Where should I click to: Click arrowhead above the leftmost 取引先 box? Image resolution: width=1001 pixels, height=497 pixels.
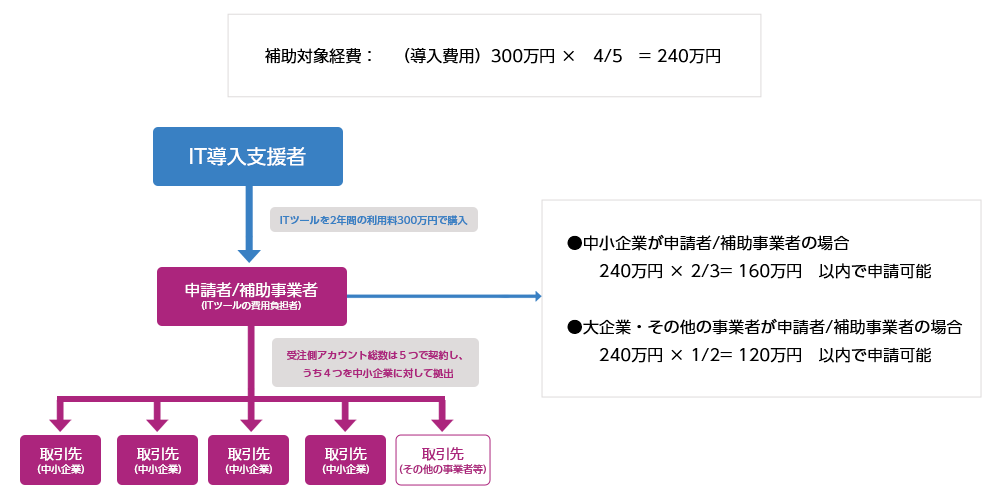tap(61, 420)
